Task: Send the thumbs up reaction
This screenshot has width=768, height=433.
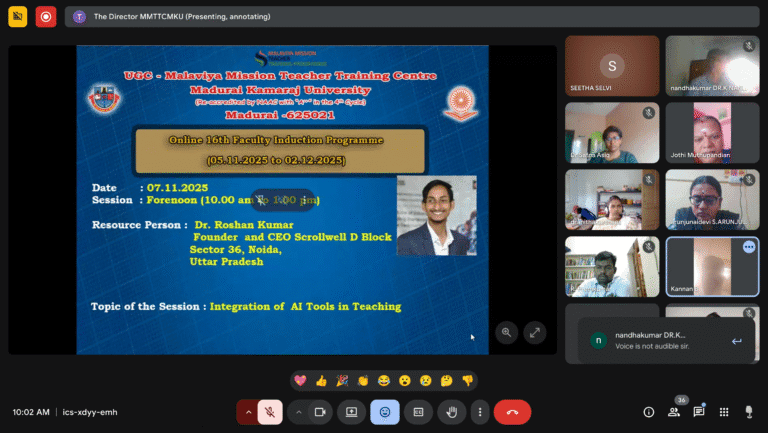Action: coord(321,380)
